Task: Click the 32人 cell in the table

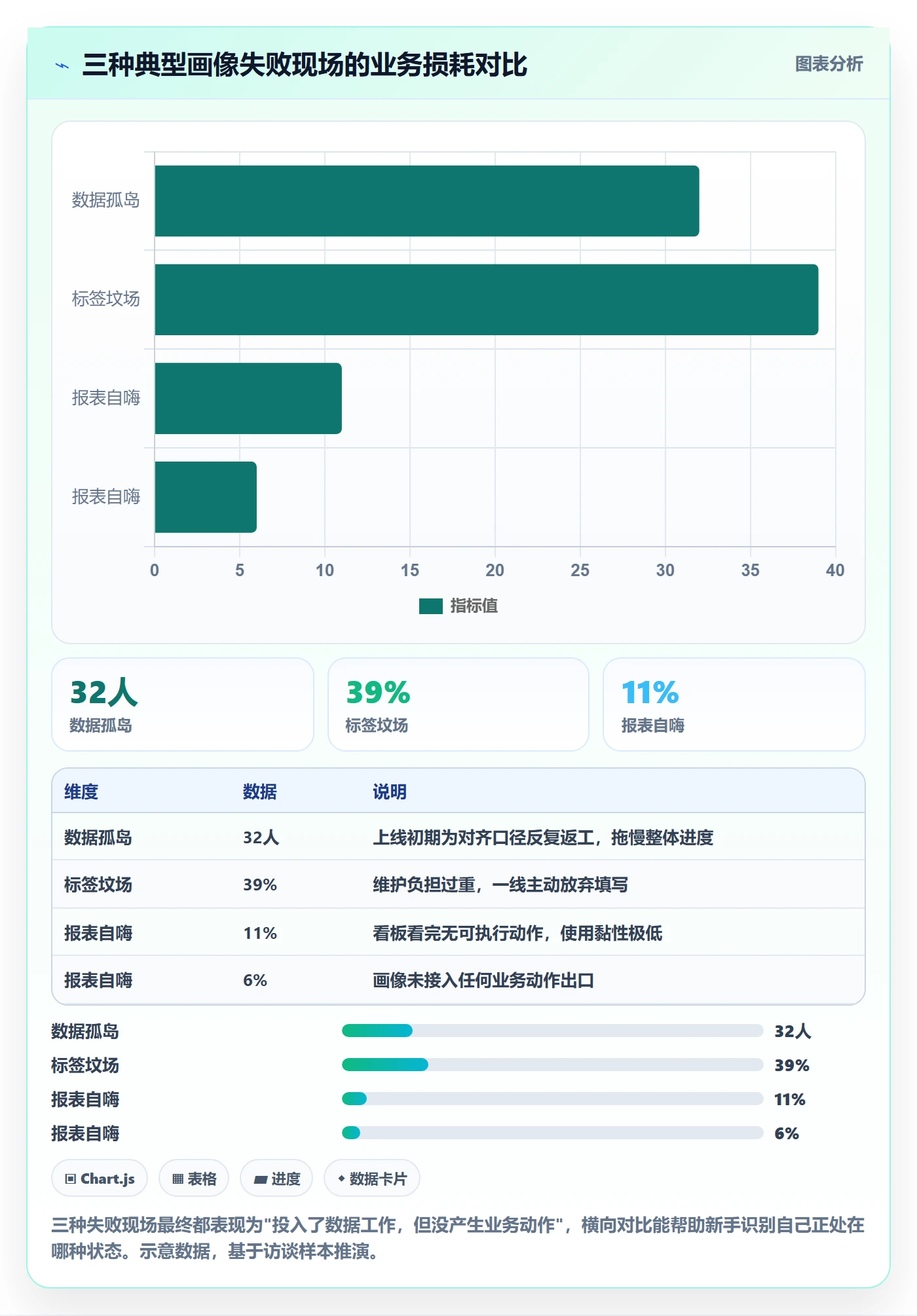Action: click(x=261, y=837)
